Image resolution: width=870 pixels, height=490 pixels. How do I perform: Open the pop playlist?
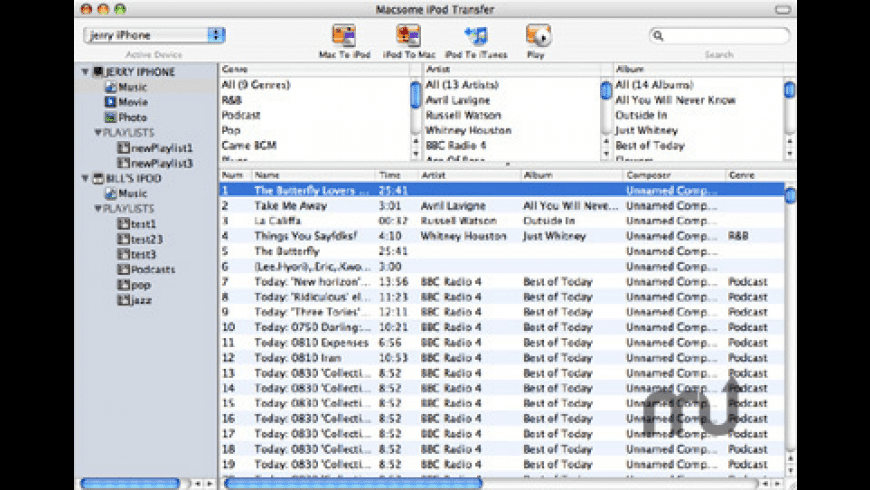pyautogui.click(x=141, y=285)
